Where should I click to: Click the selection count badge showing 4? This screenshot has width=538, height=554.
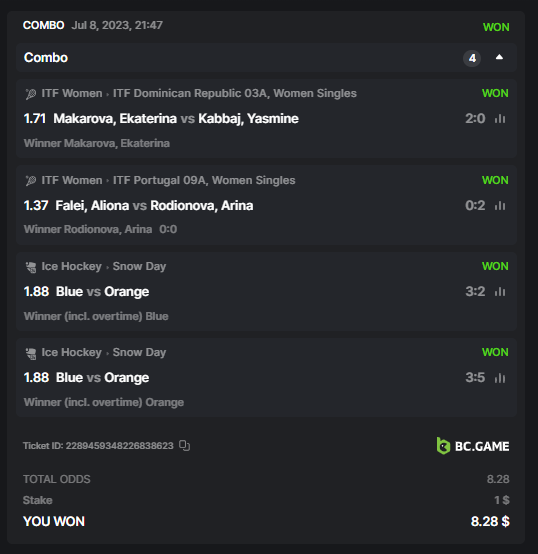(472, 58)
